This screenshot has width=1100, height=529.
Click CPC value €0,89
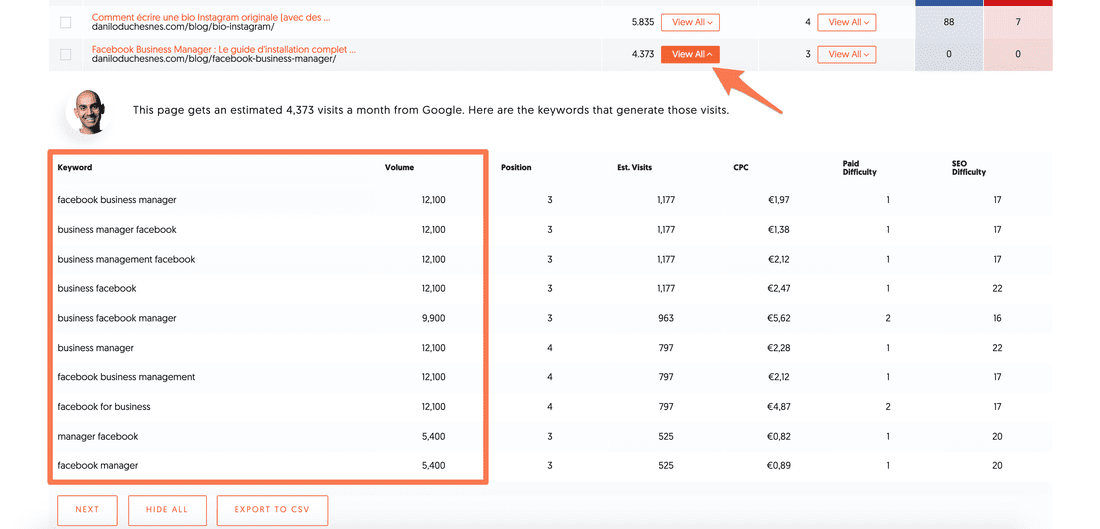point(779,466)
